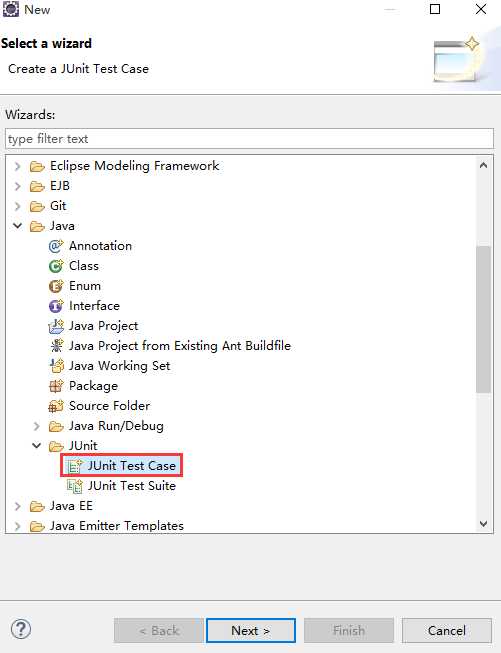This screenshot has width=501, height=653.
Task: Click the Java Emitter Templates folder icon
Action: (37, 526)
